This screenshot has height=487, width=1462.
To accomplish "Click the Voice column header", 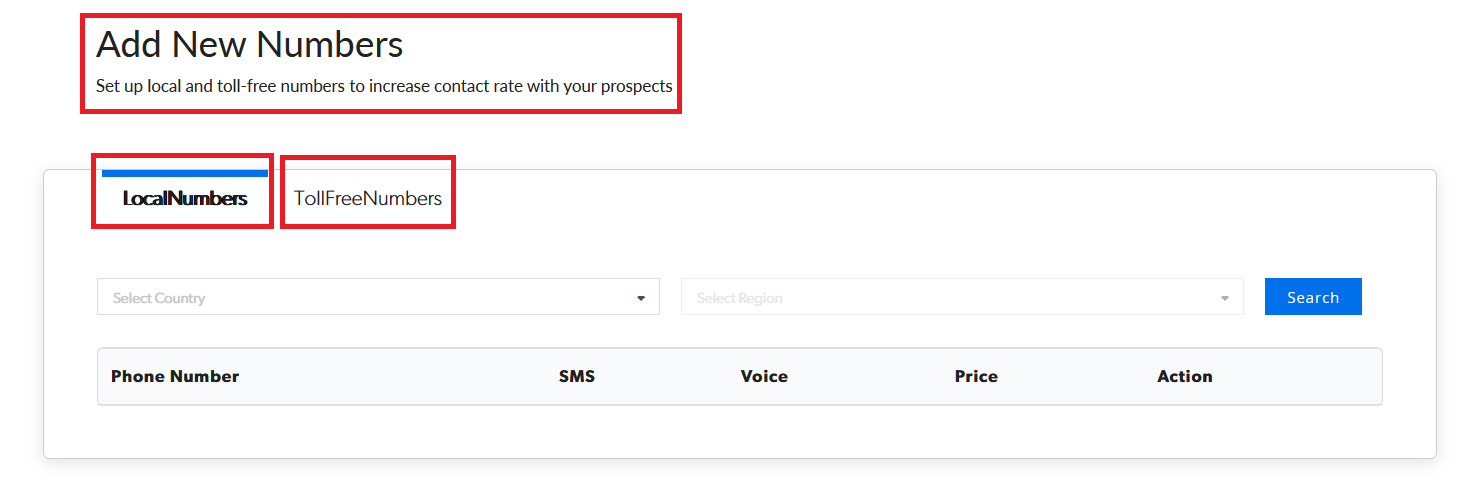I will click(763, 376).
